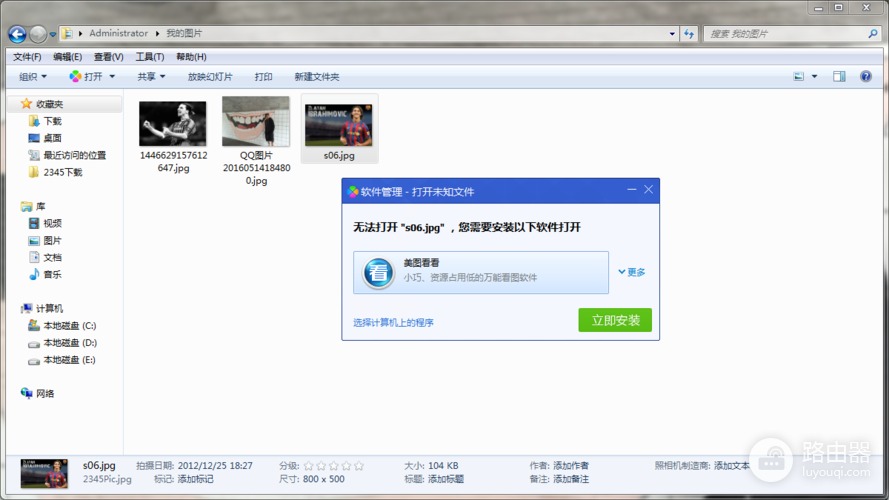Image resolution: width=889 pixels, height=500 pixels.
Task: Select the QQ图片 thumbnail
Action: click(x=256, y=121)
